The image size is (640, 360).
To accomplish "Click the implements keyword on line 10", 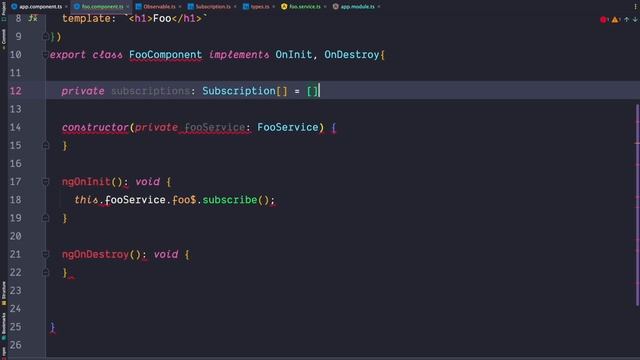I will pyautogui.click(x=239, y=55).
